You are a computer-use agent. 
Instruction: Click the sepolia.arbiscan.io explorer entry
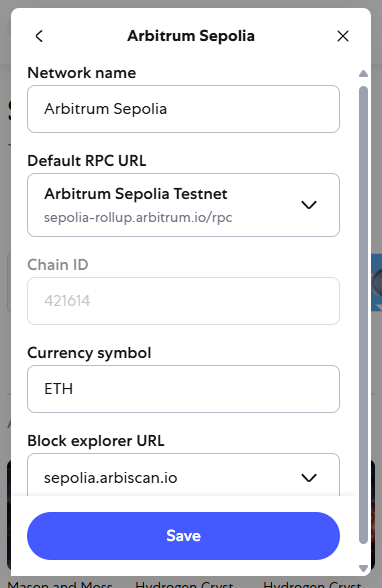[110, 478]
